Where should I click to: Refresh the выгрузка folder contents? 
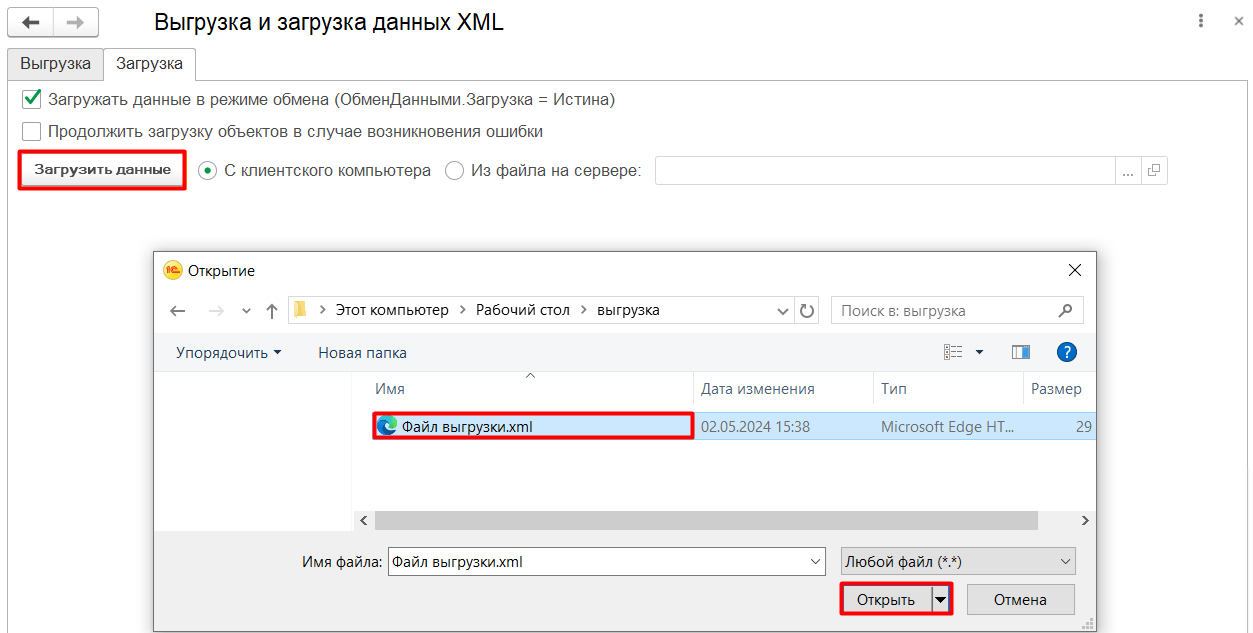click(808, 310)
